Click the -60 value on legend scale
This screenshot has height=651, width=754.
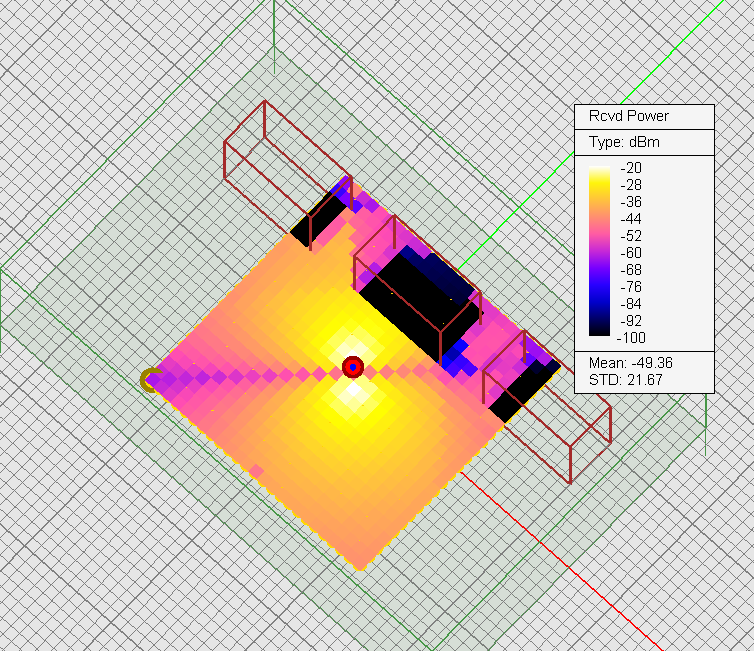tap(633, 252)
